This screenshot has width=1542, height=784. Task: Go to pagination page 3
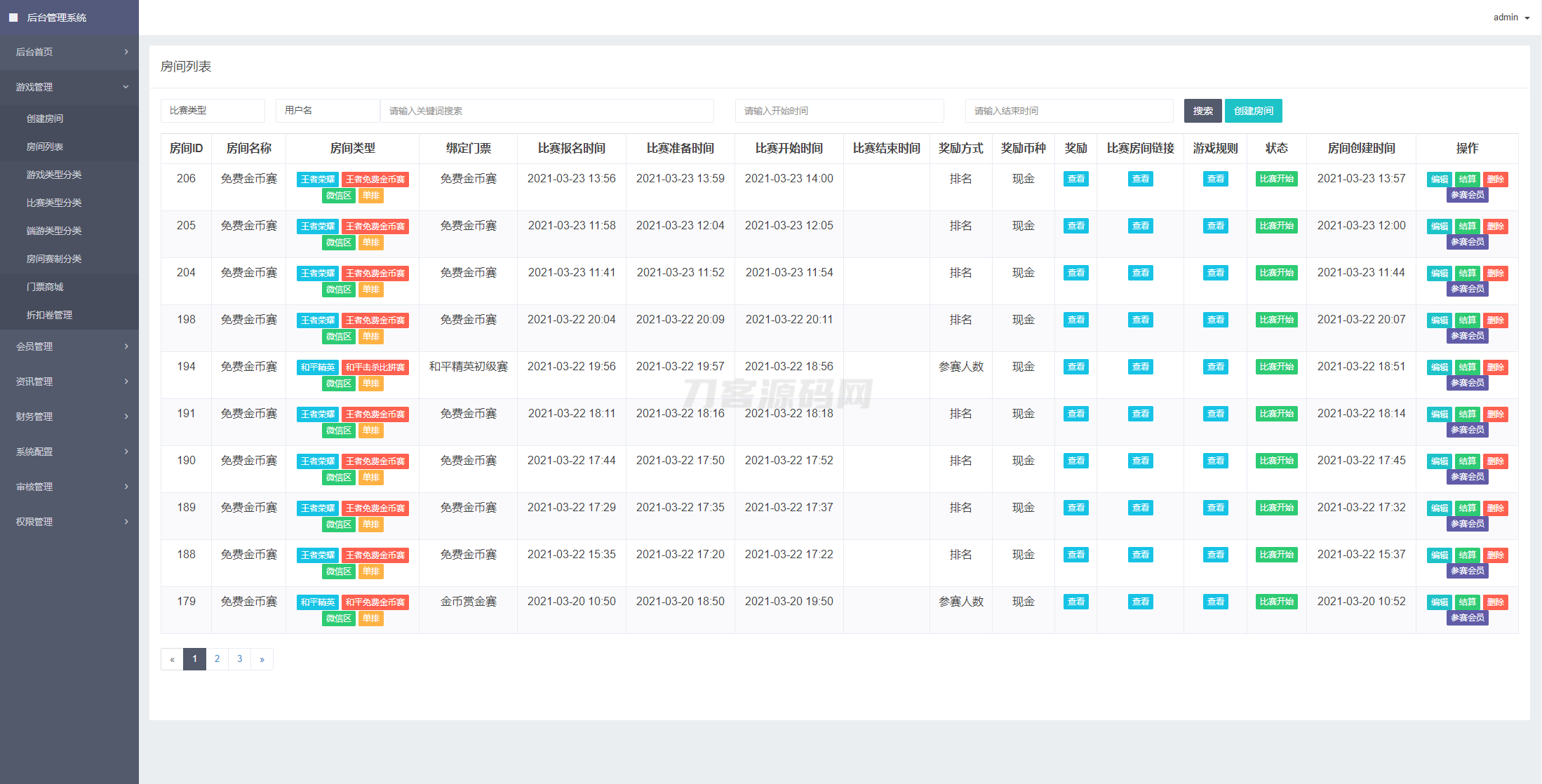[240, 659]
